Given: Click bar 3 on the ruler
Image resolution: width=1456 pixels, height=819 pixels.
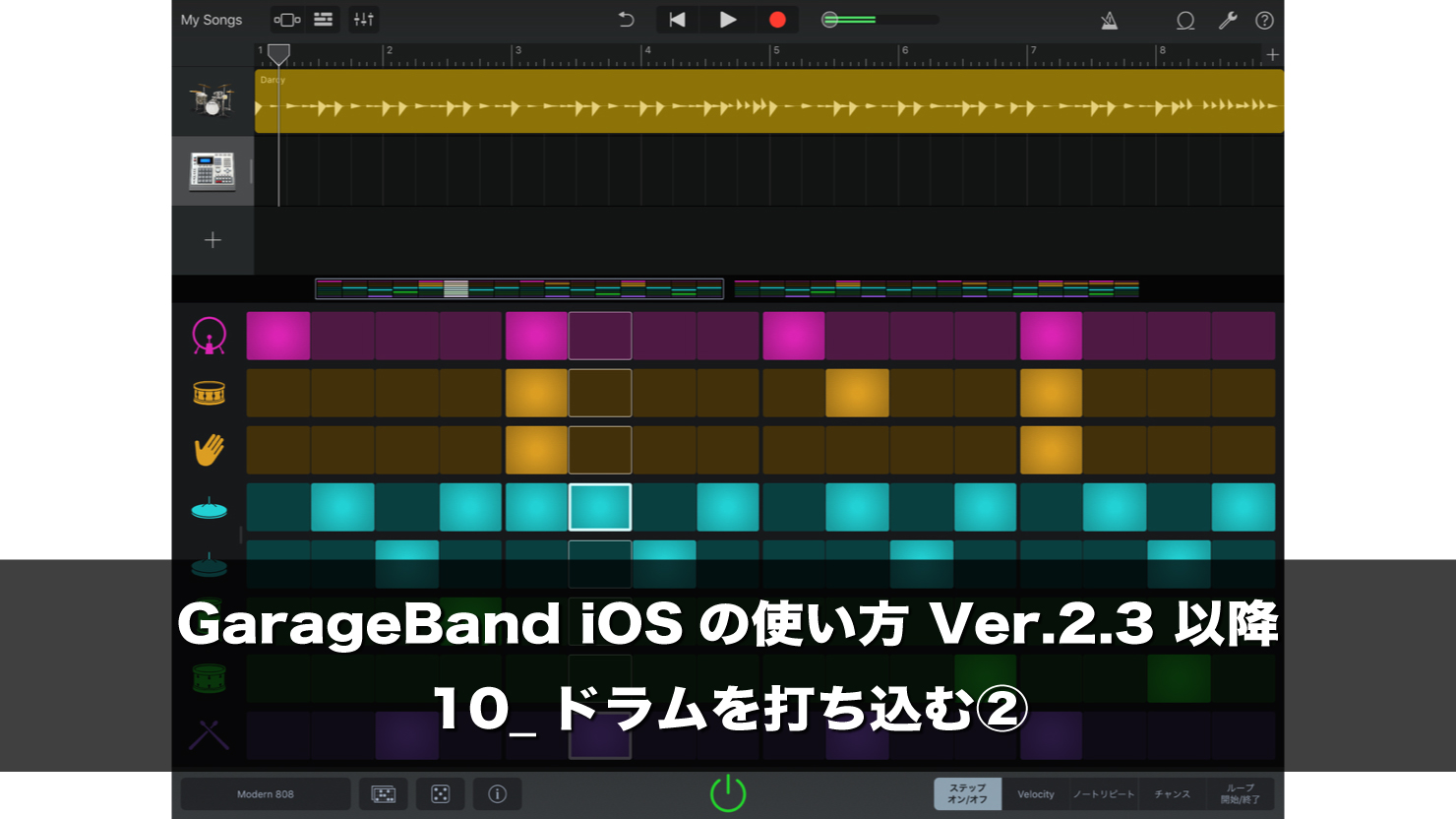Looking at the screenshot, I should coord(518,51).
